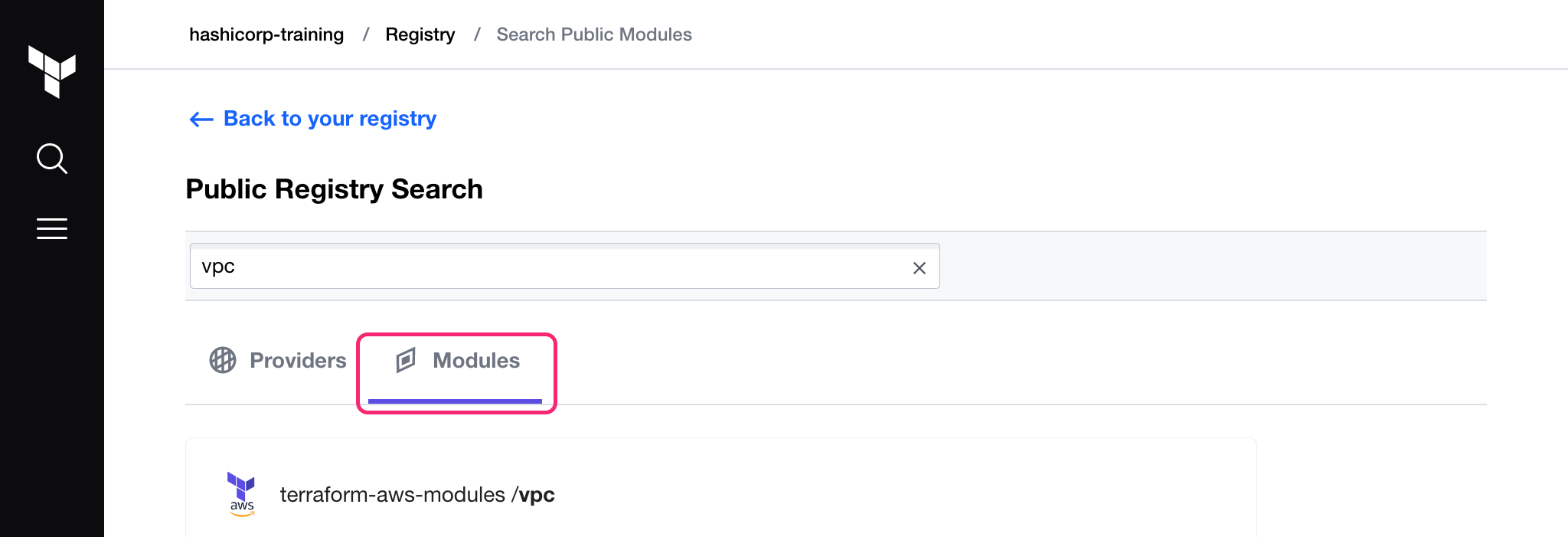Open the hashicorp-training breadcrumb
Viewport: 1568px width, 537px height.
[x=266, y=34]
